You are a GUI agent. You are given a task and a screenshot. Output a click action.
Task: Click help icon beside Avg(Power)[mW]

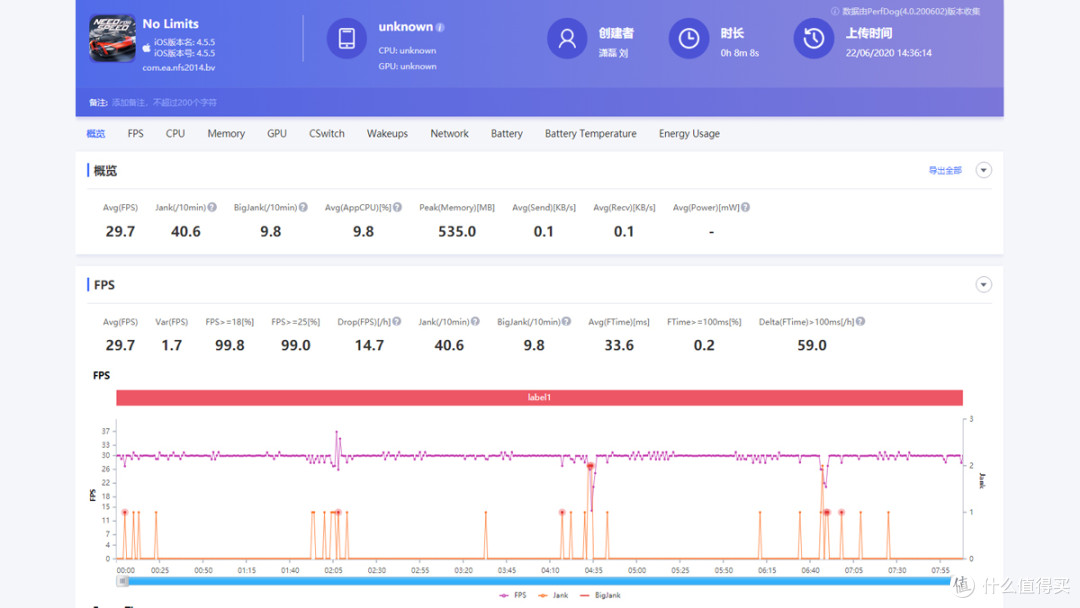[745, 207]
